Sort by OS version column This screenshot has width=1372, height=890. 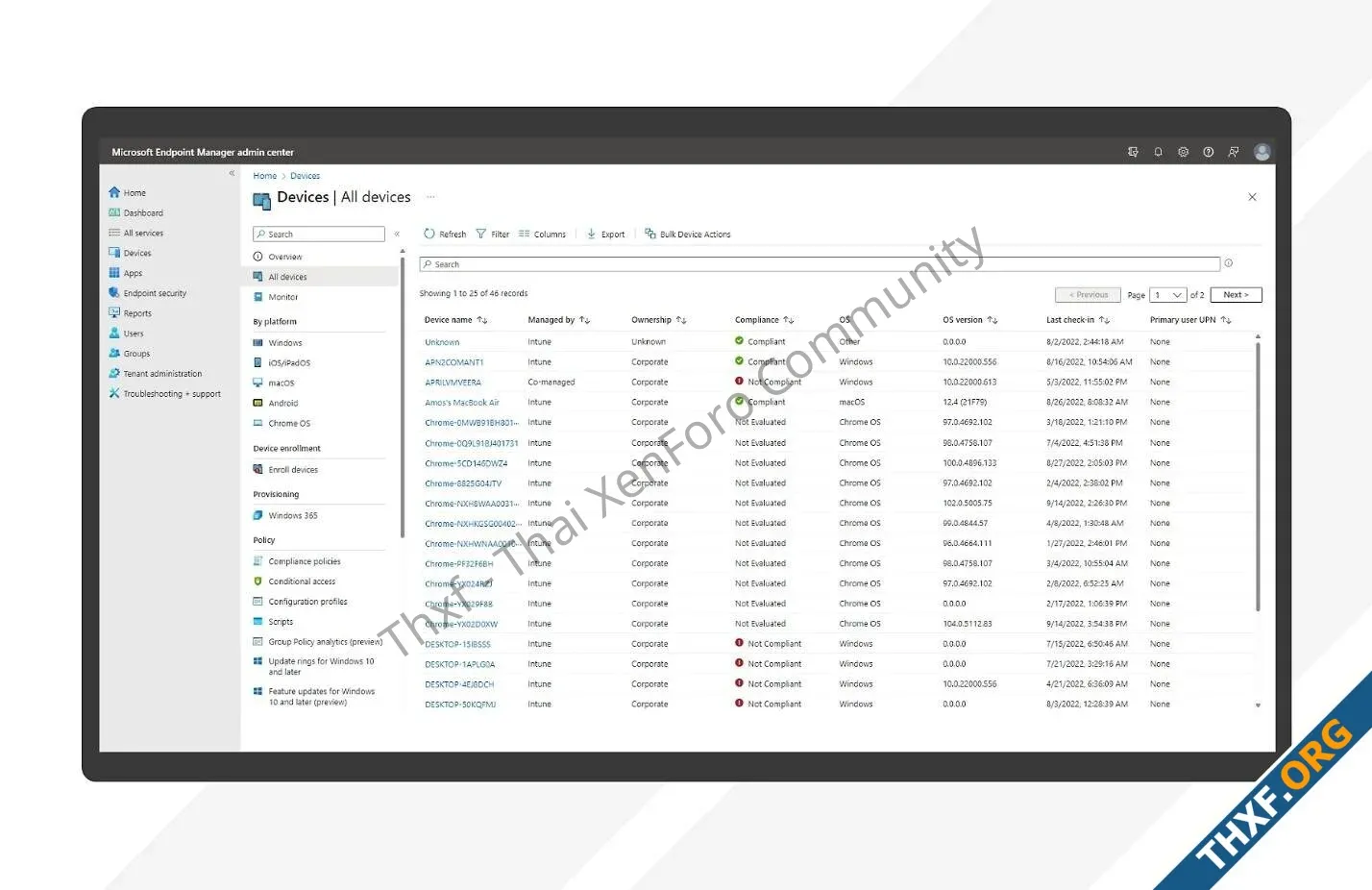[970, 320]
